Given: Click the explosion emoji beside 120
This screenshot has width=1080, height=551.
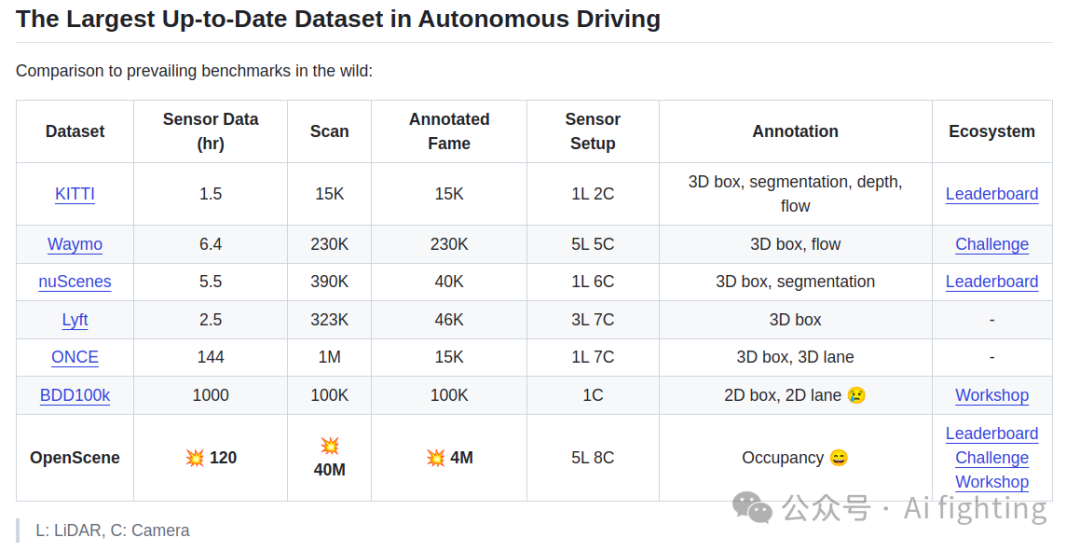Looking at the screenshot, I should (195, 458).
